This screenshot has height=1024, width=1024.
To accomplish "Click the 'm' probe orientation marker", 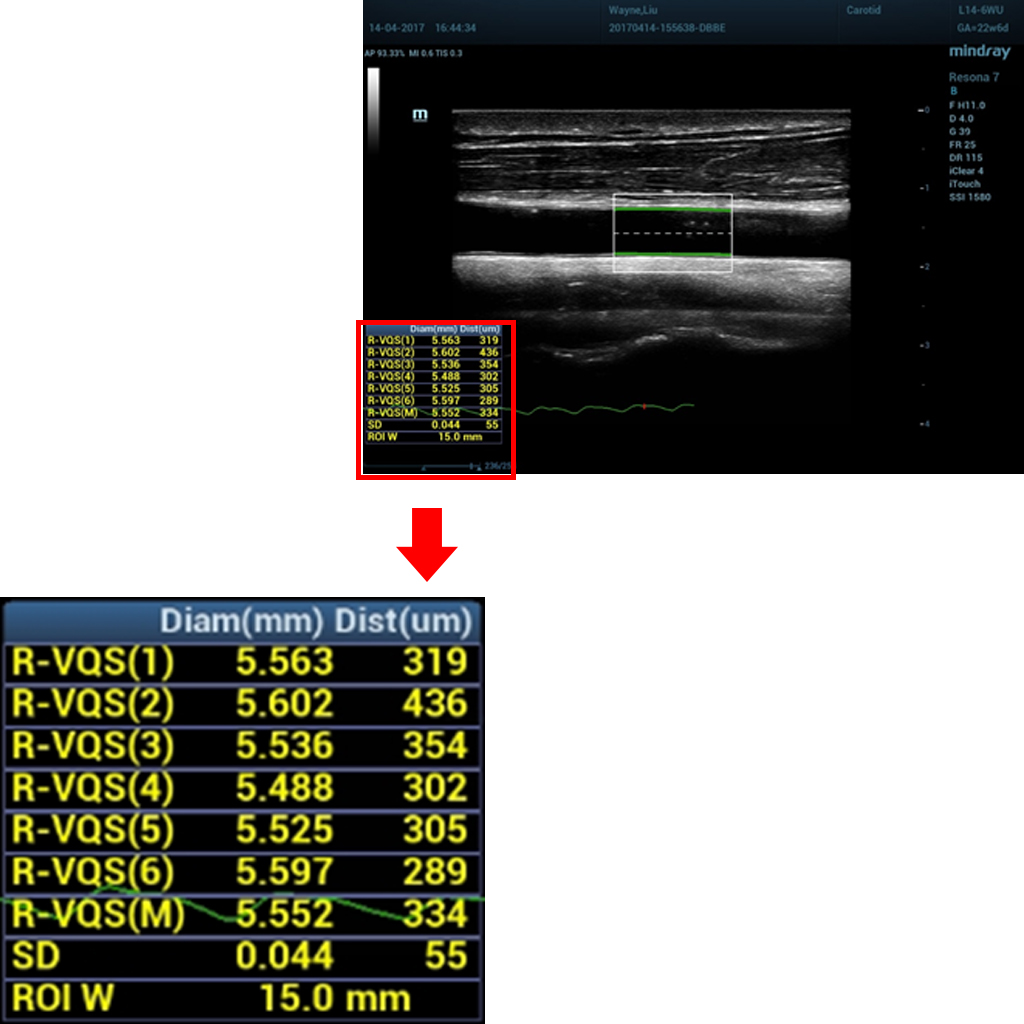I will point(420,116).
